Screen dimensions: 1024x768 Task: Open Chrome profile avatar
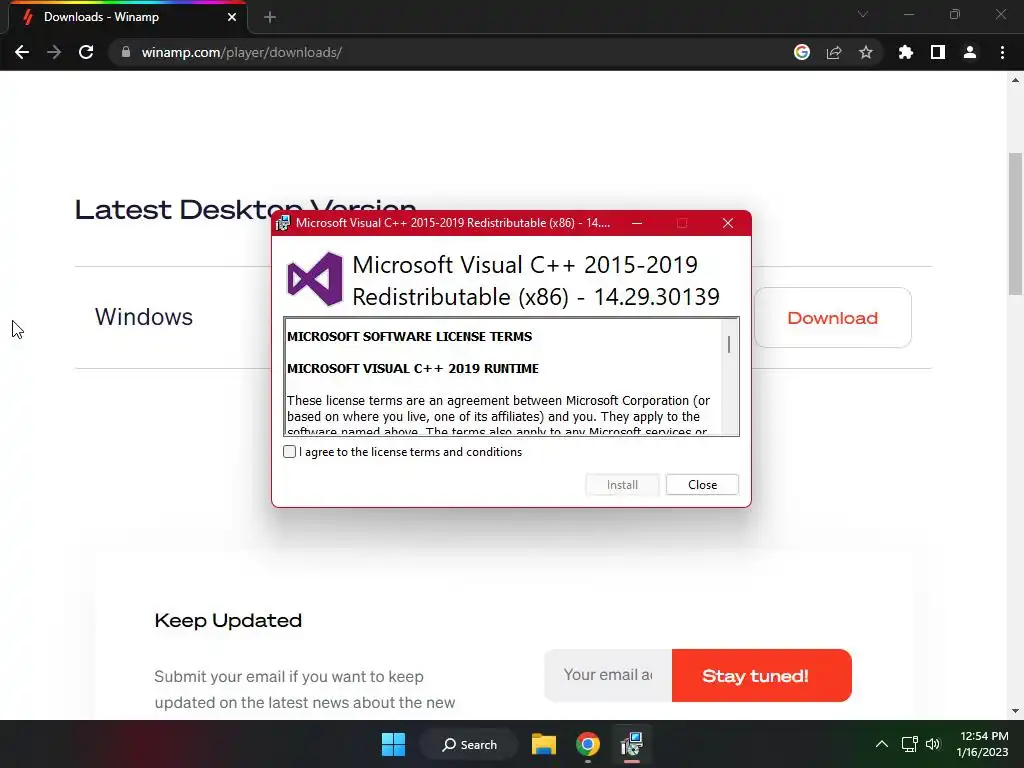tap(970, 52)
